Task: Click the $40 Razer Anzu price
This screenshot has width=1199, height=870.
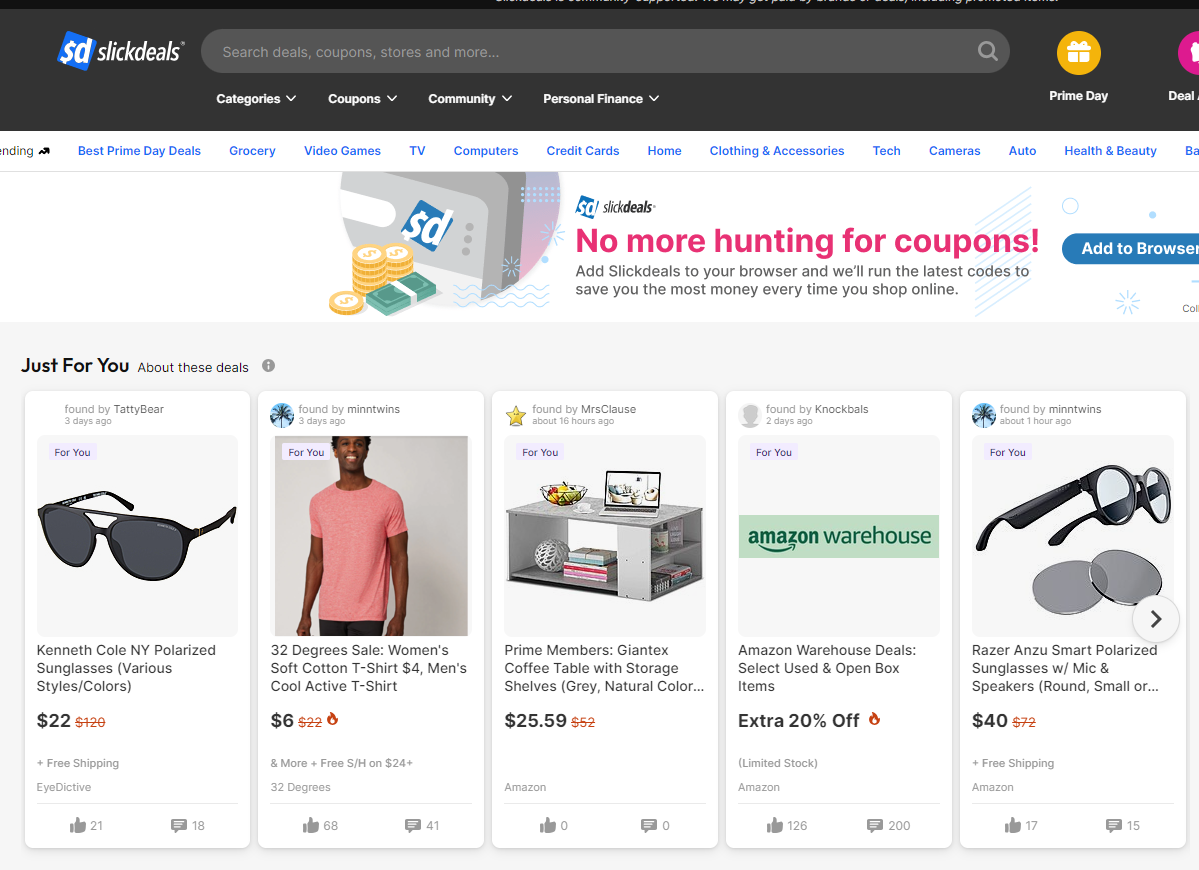Action: pyautogui.click(x=989, y=720)
